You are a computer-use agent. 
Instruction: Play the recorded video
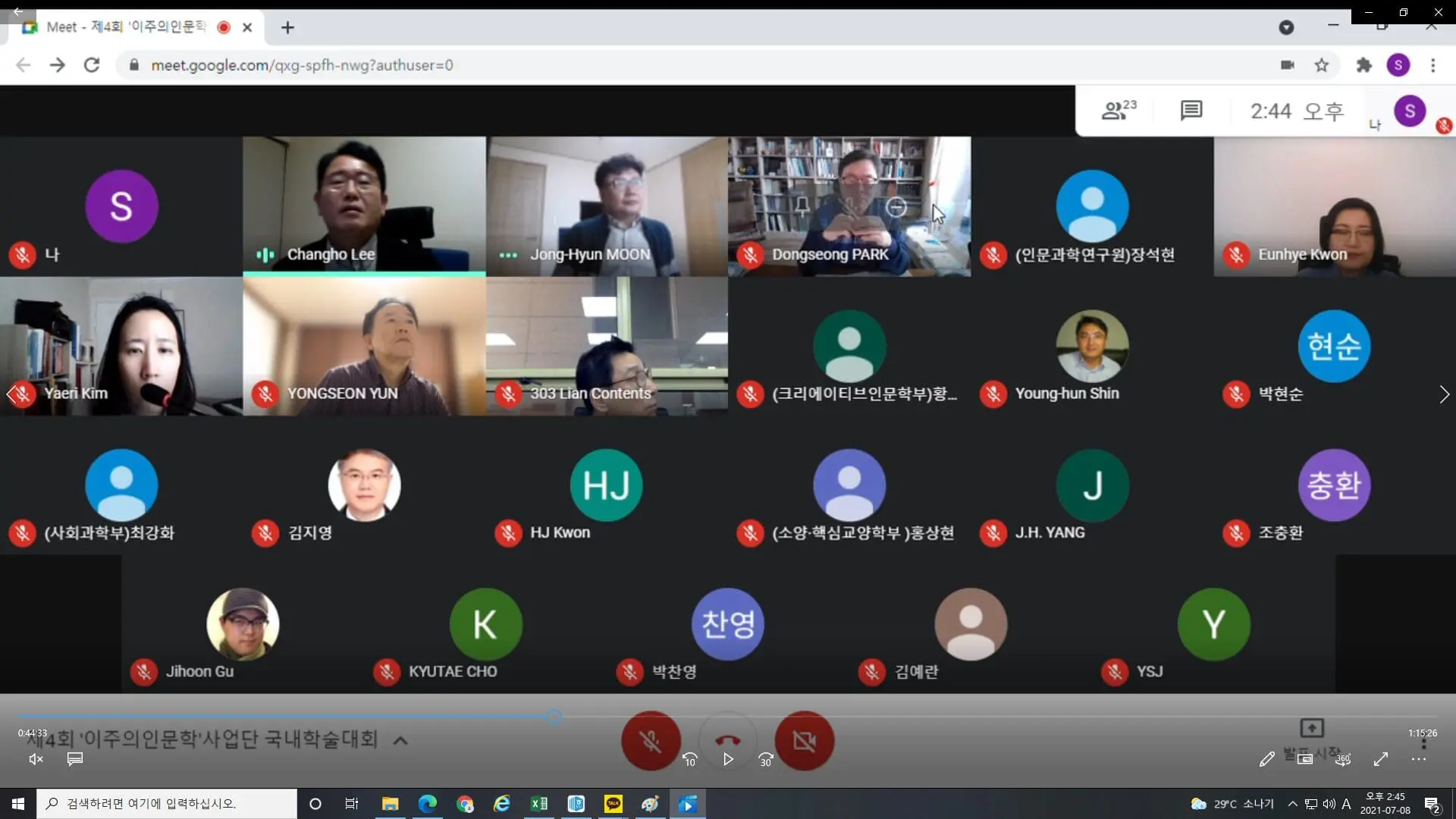tap(728, 759)
